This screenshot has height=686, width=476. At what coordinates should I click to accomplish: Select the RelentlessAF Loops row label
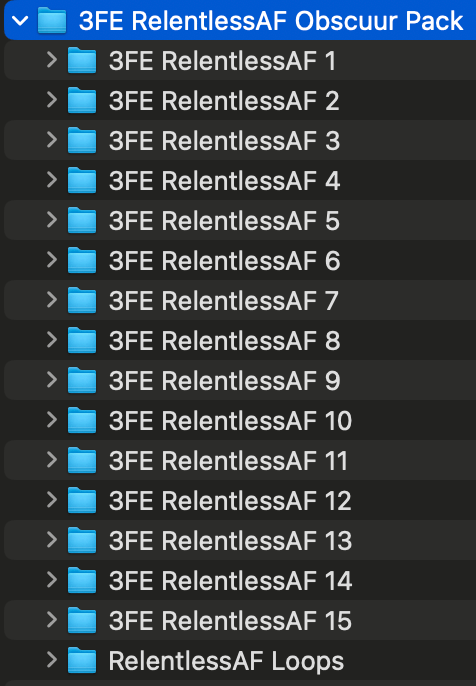pos(226,661)
